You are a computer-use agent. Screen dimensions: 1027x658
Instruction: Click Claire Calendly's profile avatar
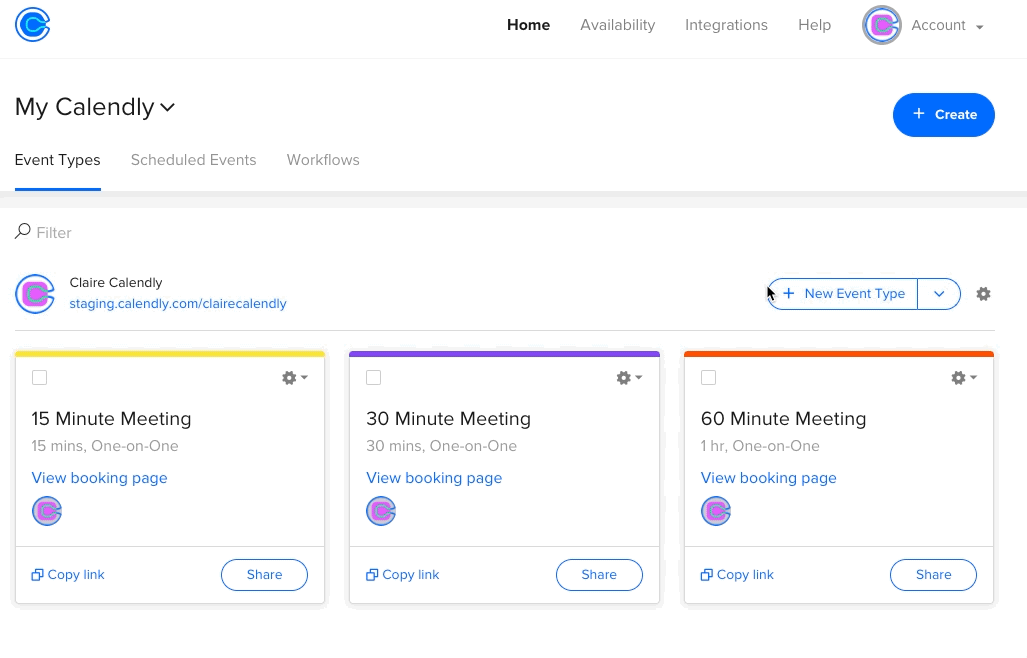pyautogui.click(x=35, y=294)
